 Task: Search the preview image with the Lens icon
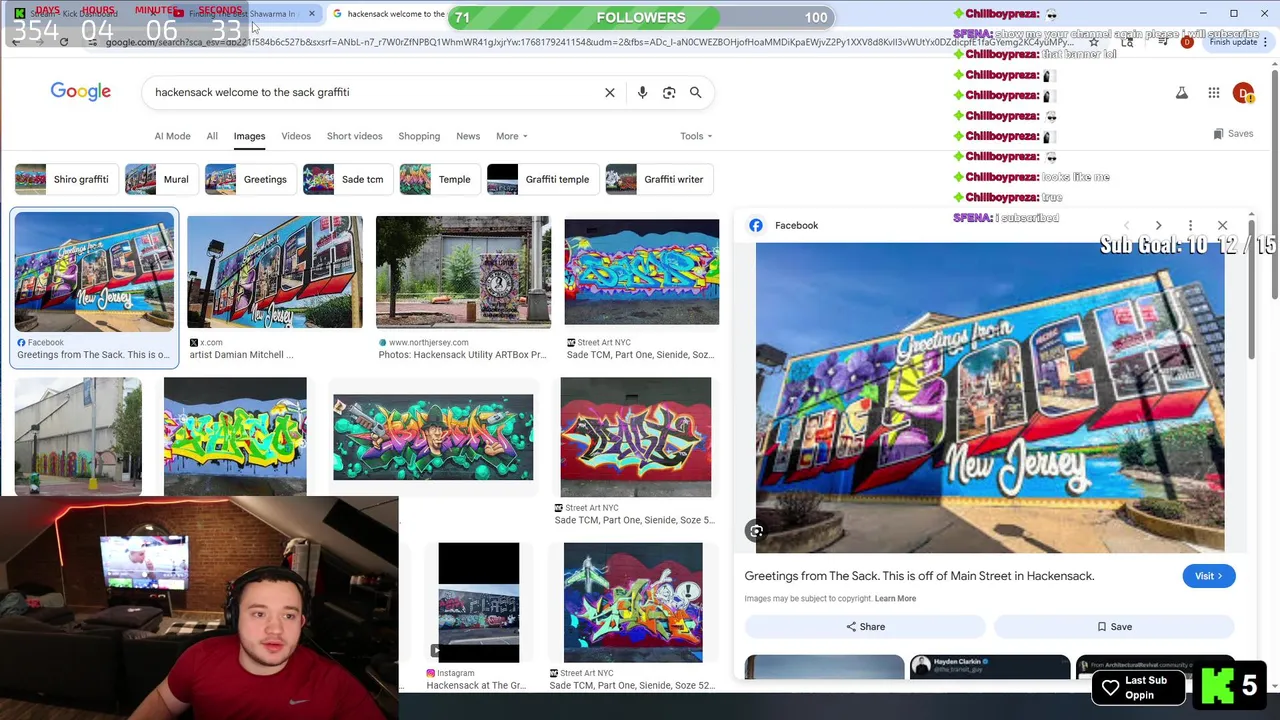click(x=757, y=532)
